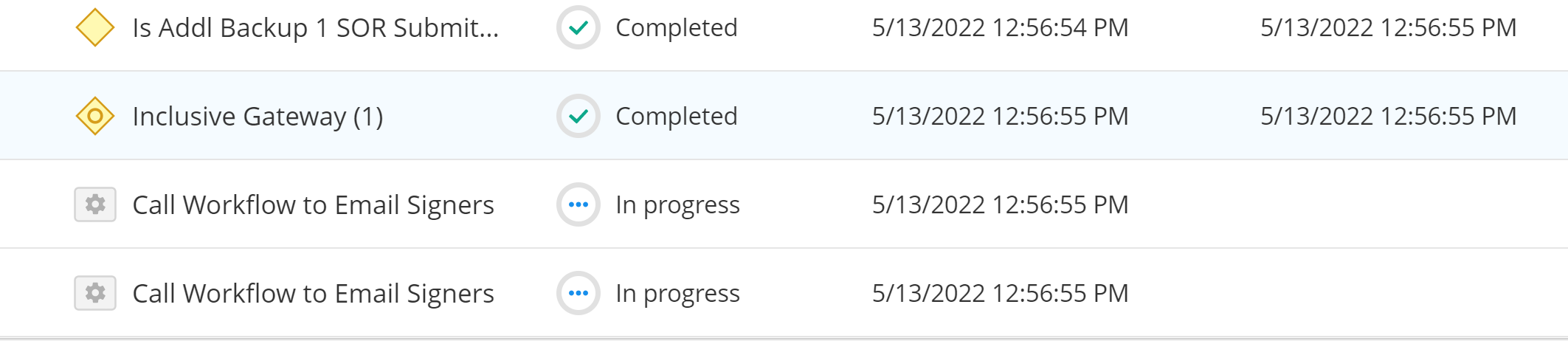Click In progress text of bottom Call Workflow row
Viewport: 1568px width, 341px height.
pos(678,294)
